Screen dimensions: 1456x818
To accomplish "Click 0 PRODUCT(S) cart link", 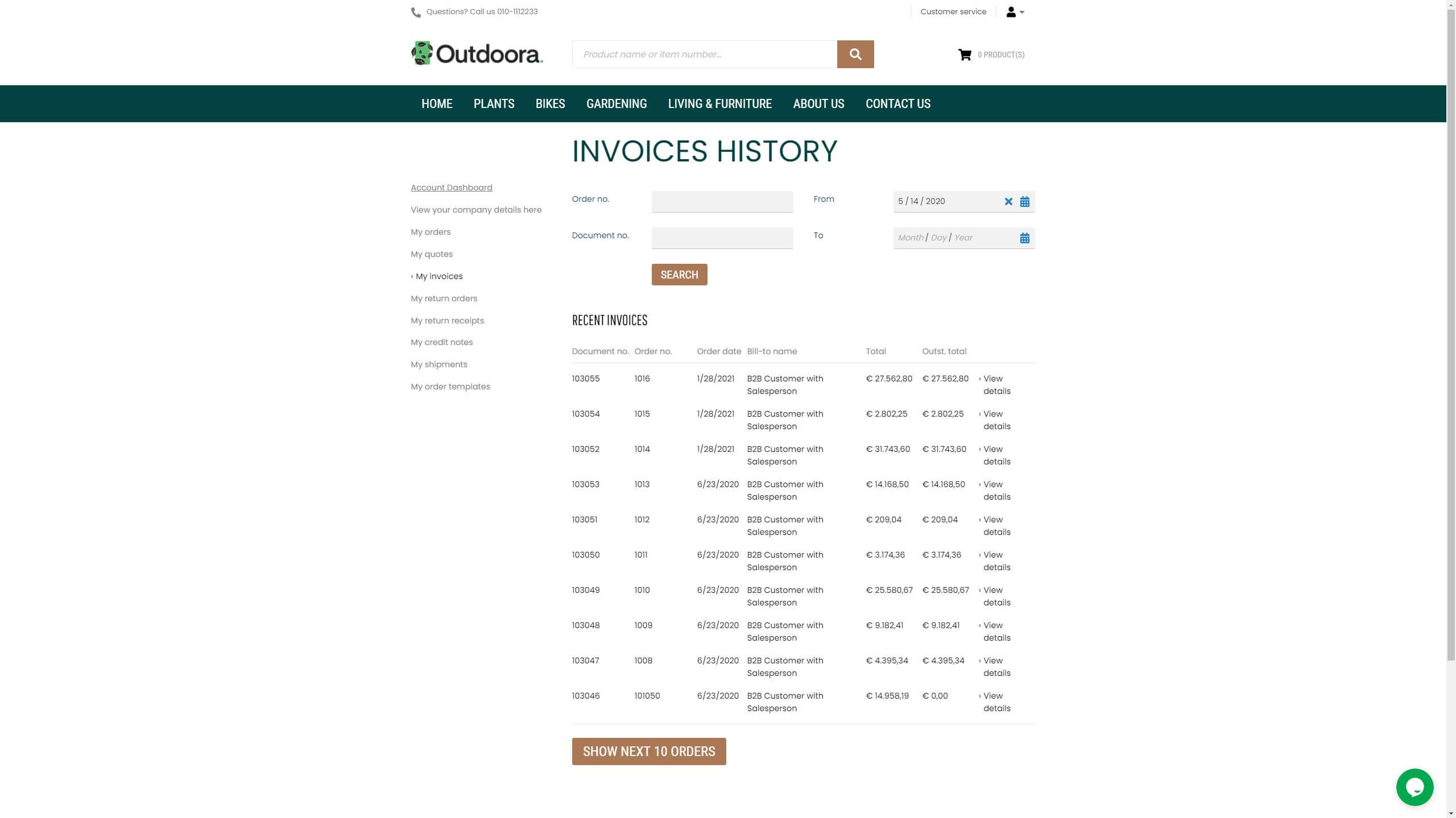I will 1001,55.
